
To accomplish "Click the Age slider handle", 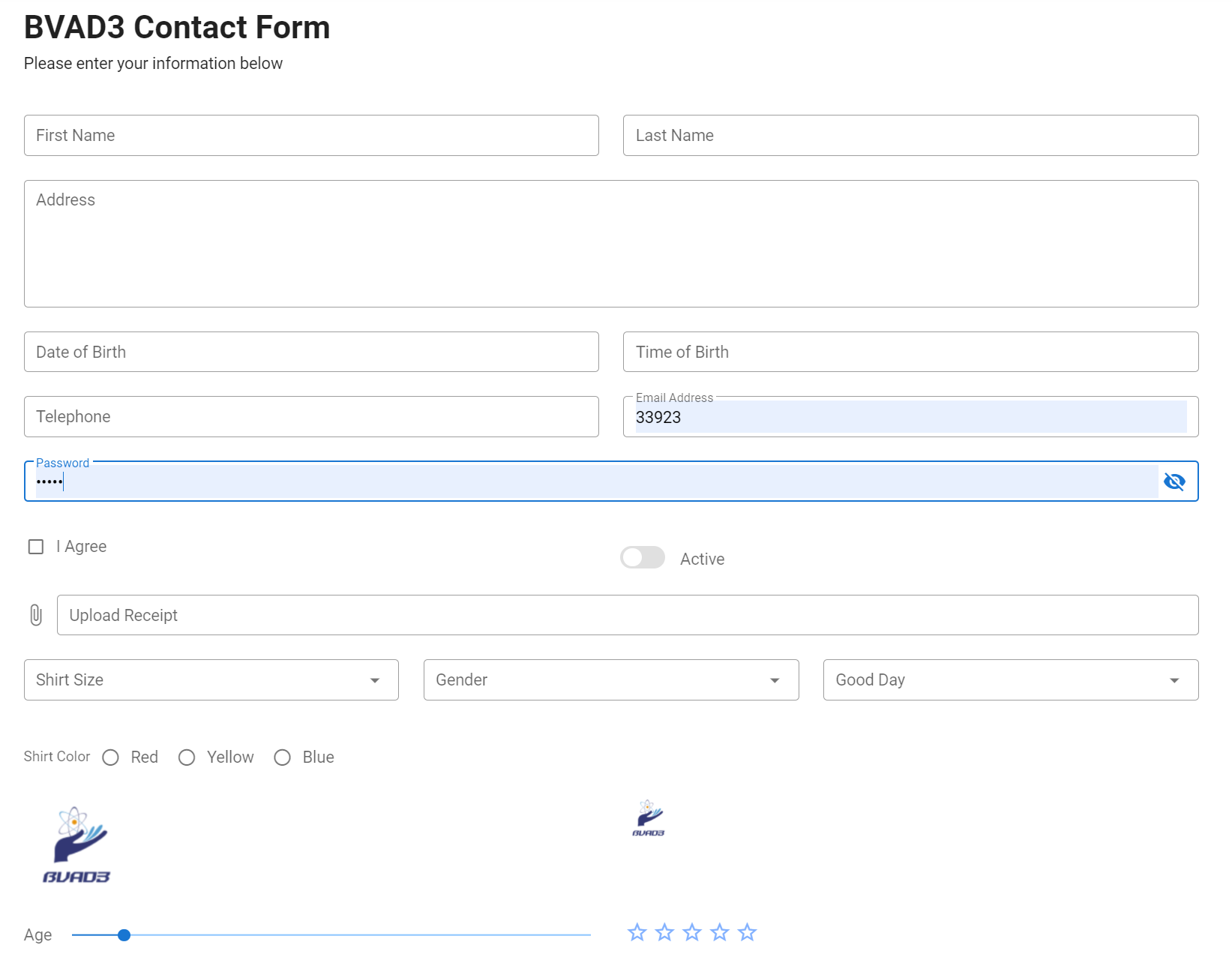I will click(124, 935).
